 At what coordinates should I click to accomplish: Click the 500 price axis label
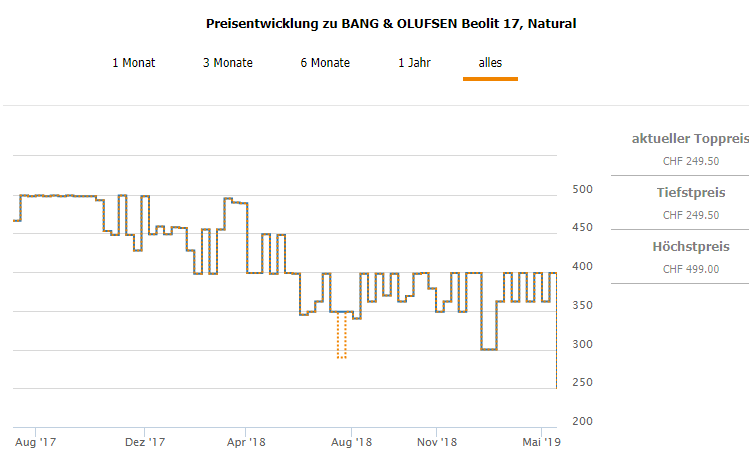(582, 189)
